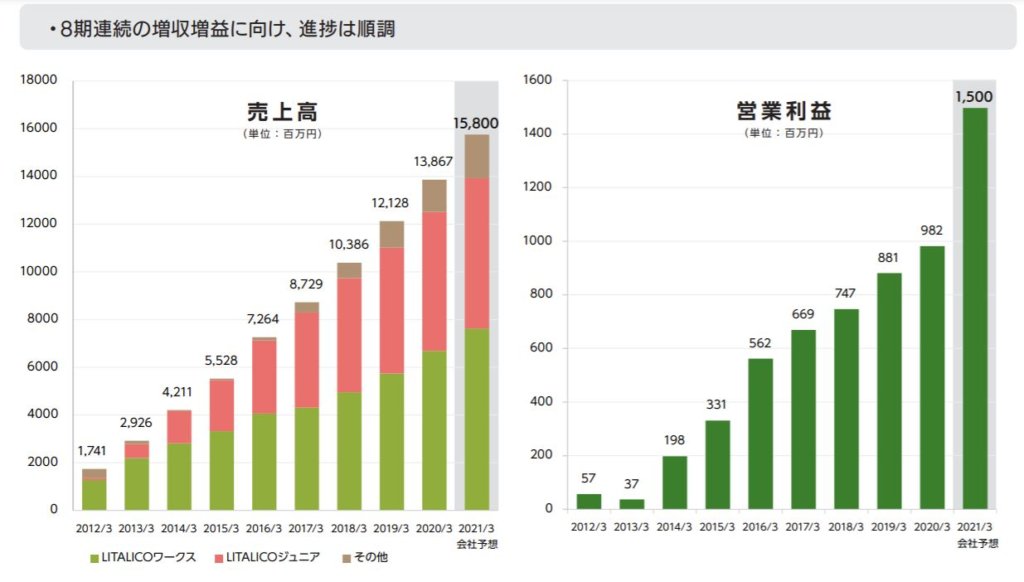Select the 2018/3 stacked bar in sales chart
This screenshot has height=582, width=1024.
click(x=349, y=386)
